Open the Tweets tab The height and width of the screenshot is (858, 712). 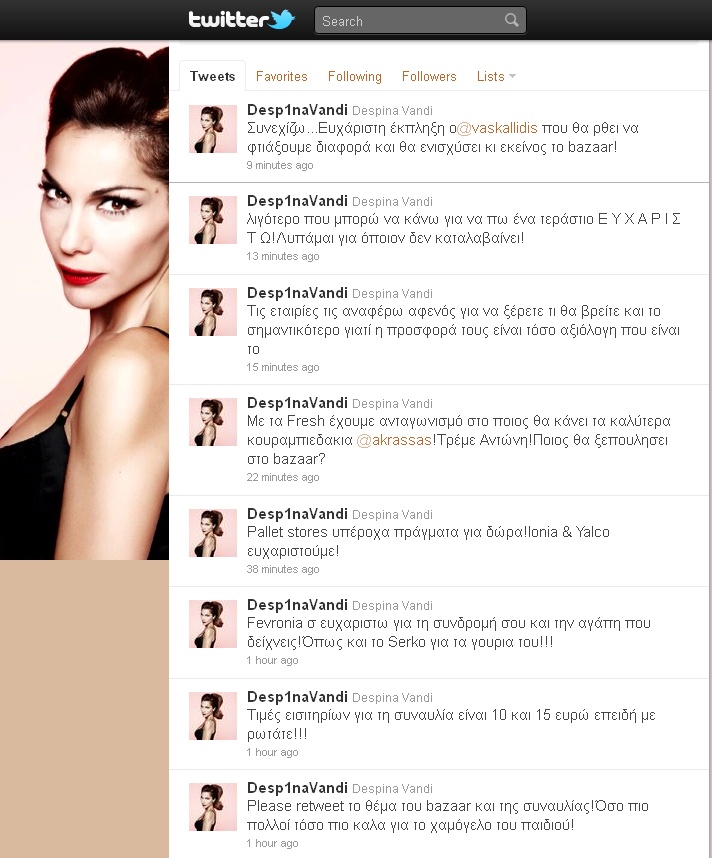click(x=212, y=76)
